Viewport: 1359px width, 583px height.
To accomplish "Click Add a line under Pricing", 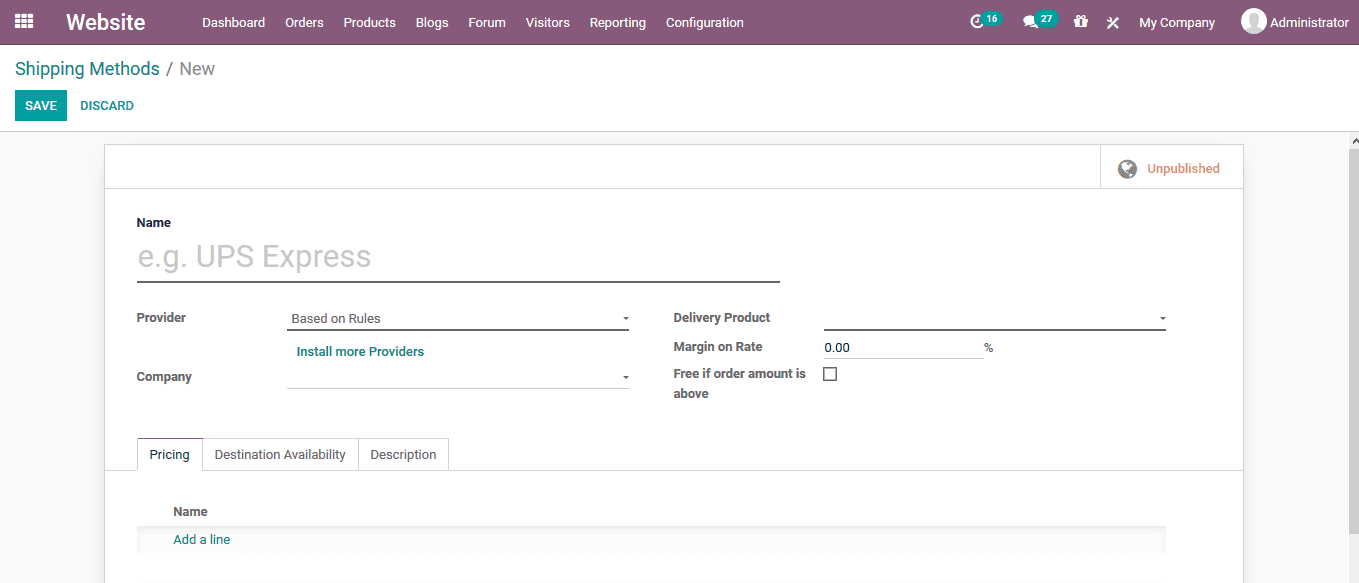I will 201,539.
